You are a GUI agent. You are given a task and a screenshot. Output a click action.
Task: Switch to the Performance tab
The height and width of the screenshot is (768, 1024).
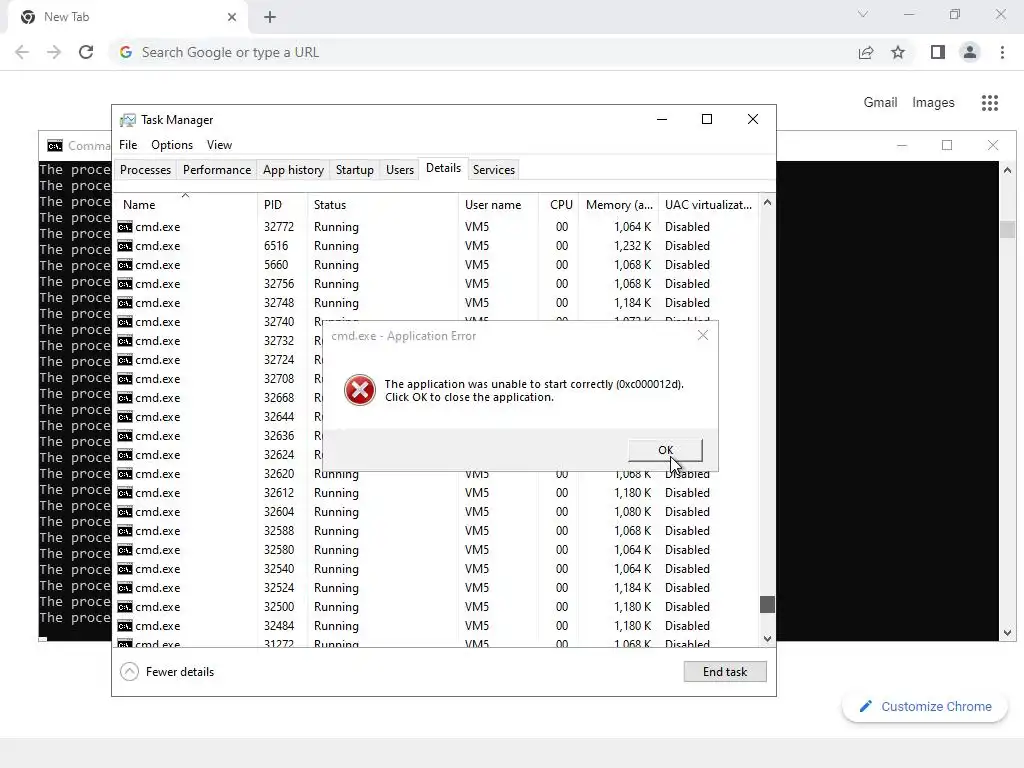(x=217, y=170)
